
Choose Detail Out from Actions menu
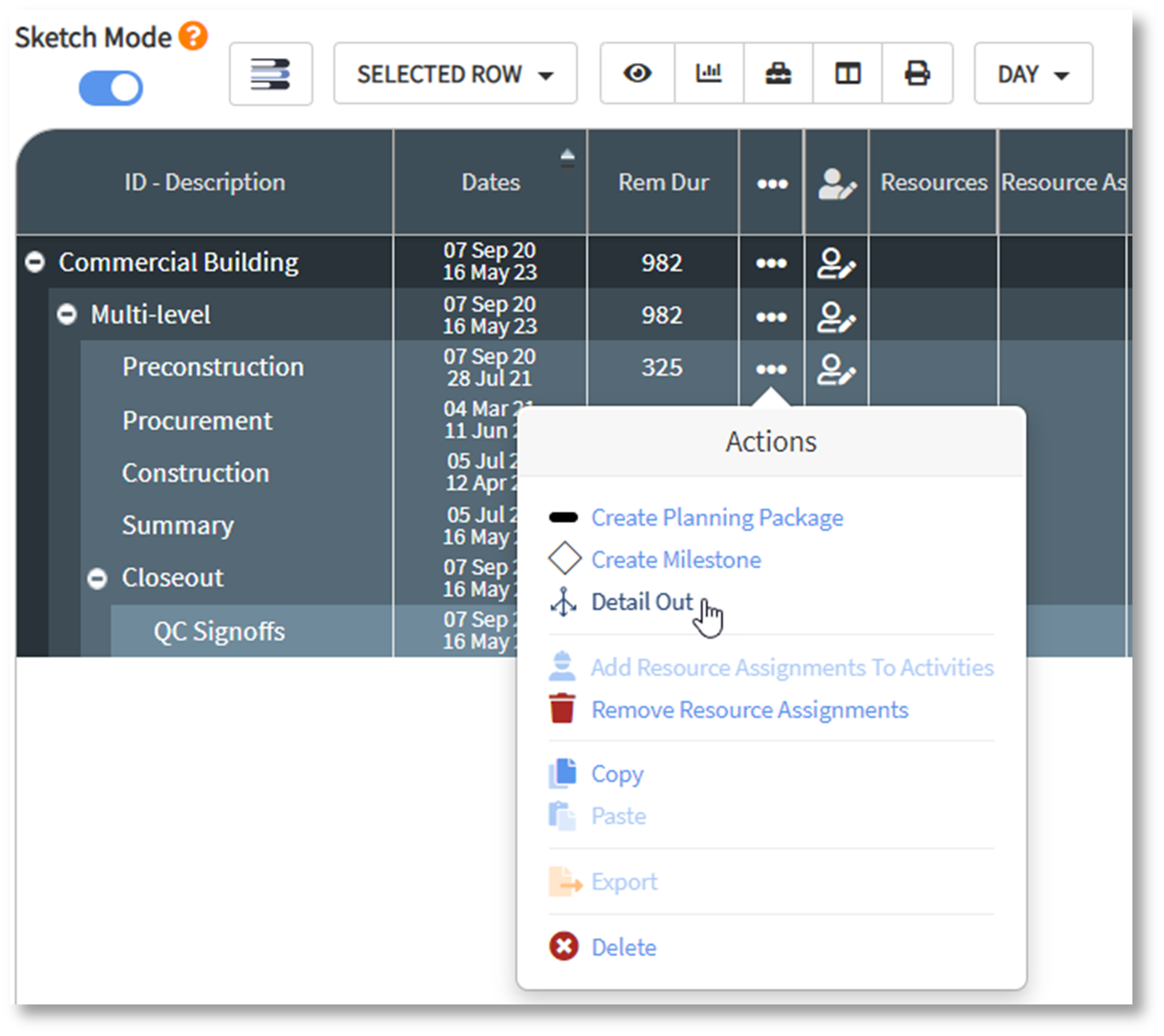click(641, 601)
